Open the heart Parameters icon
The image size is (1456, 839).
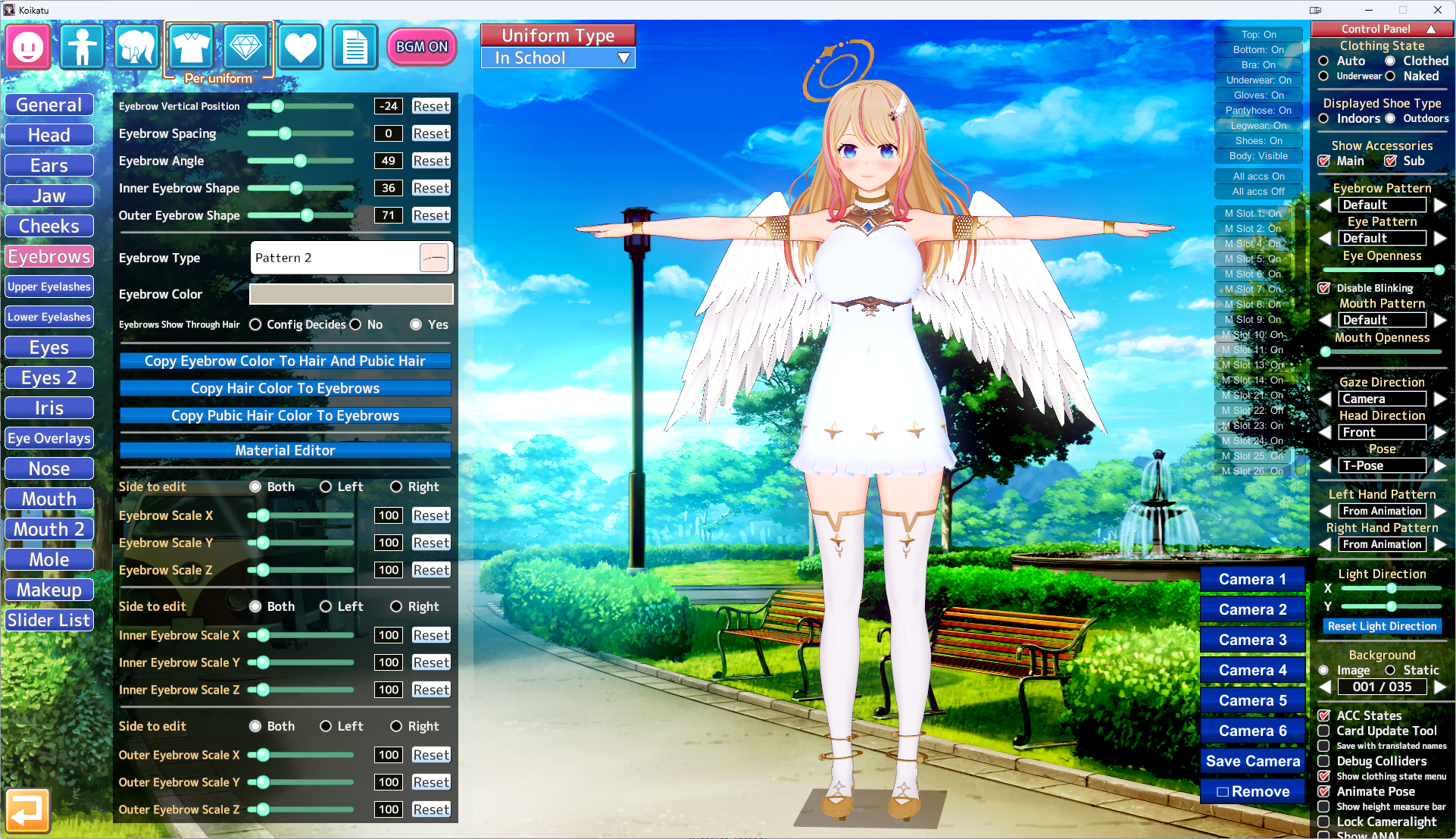[300, 47]
